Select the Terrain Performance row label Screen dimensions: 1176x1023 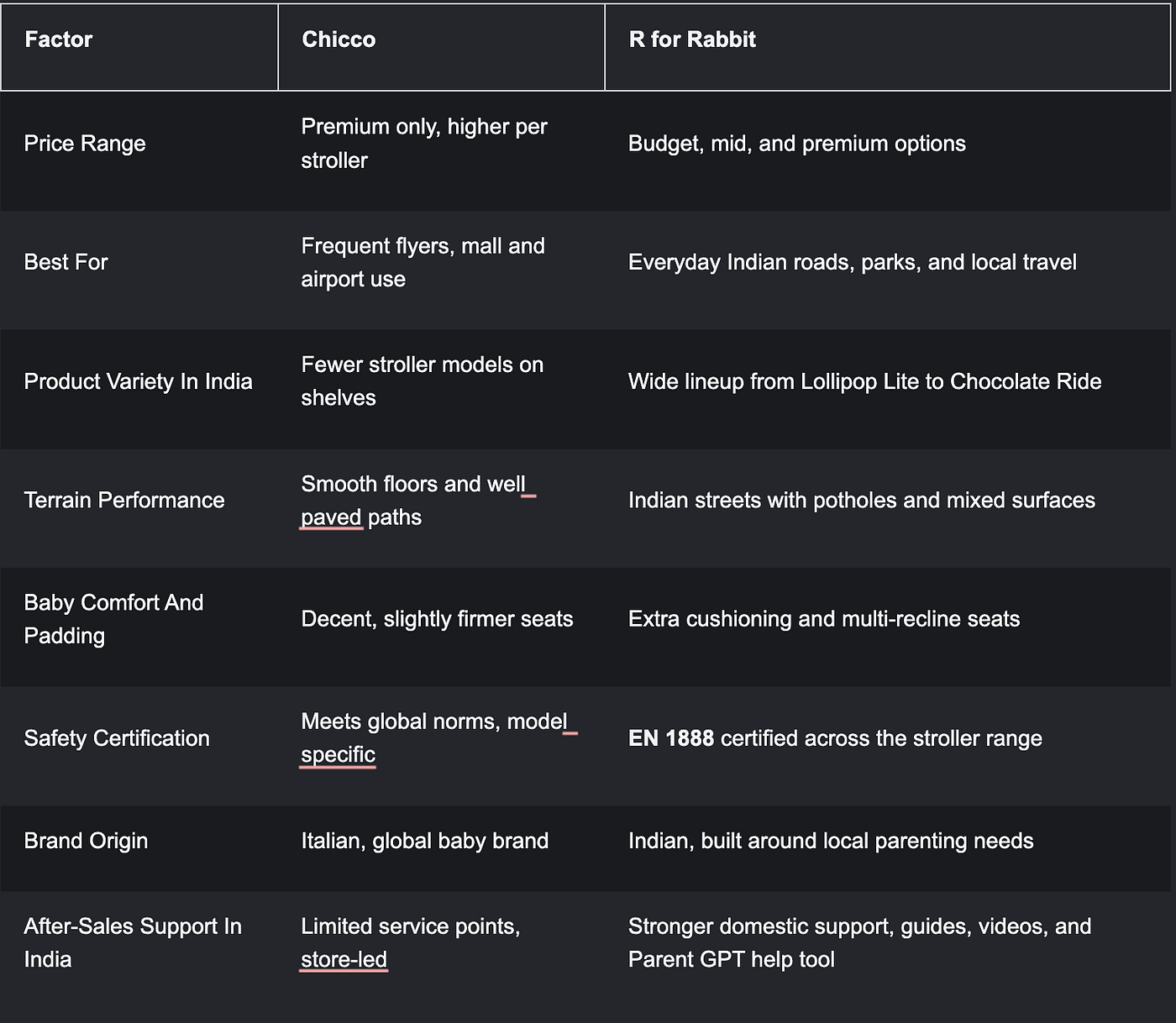coord(124,500)
